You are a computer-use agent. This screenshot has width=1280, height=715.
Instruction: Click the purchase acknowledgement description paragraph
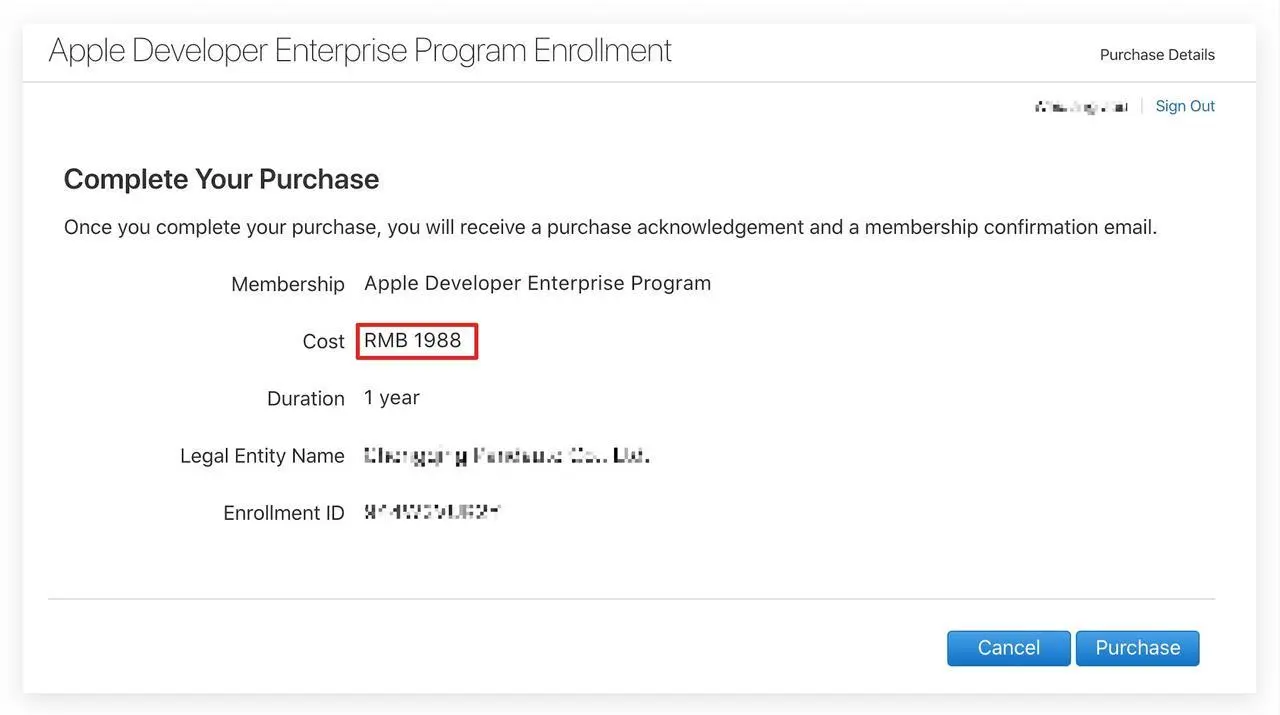pyautogui.click(x=610, y=227)
